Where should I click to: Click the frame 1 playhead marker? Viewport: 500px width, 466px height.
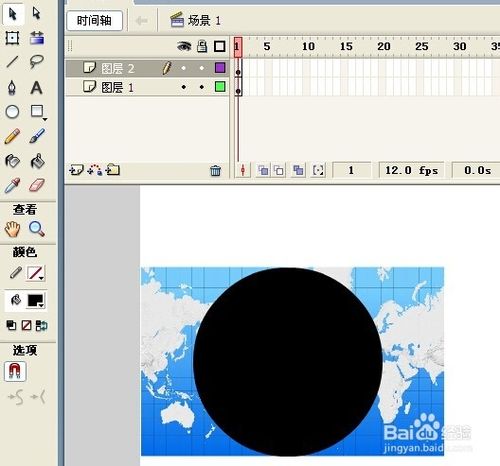pos(238,47)
